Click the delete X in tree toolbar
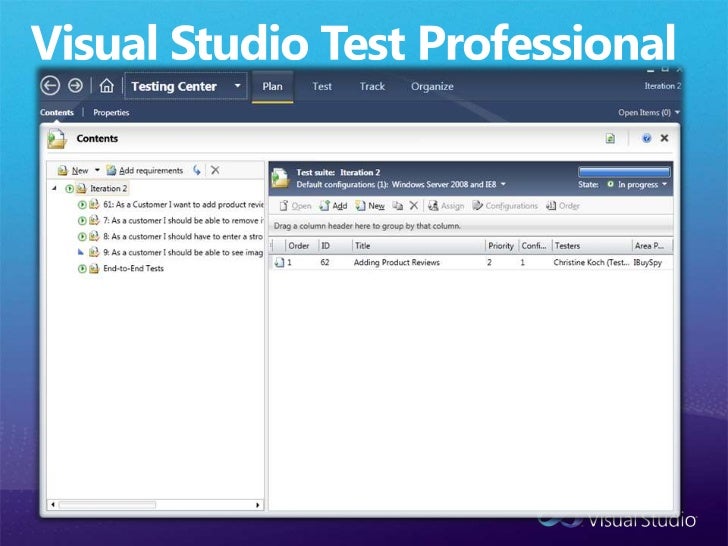This screenshot has height=546, width=728. 215,170
